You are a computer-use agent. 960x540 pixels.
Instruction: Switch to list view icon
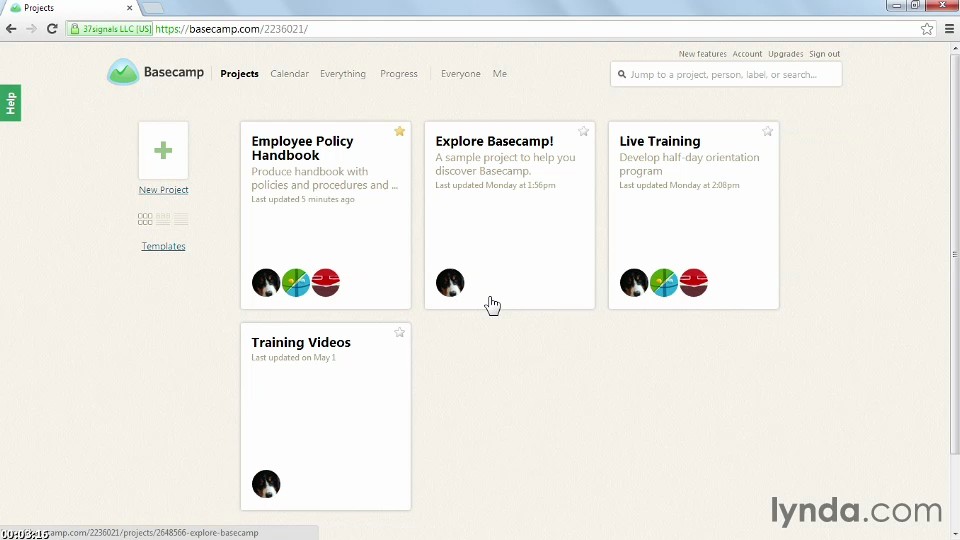coord(181,219)
